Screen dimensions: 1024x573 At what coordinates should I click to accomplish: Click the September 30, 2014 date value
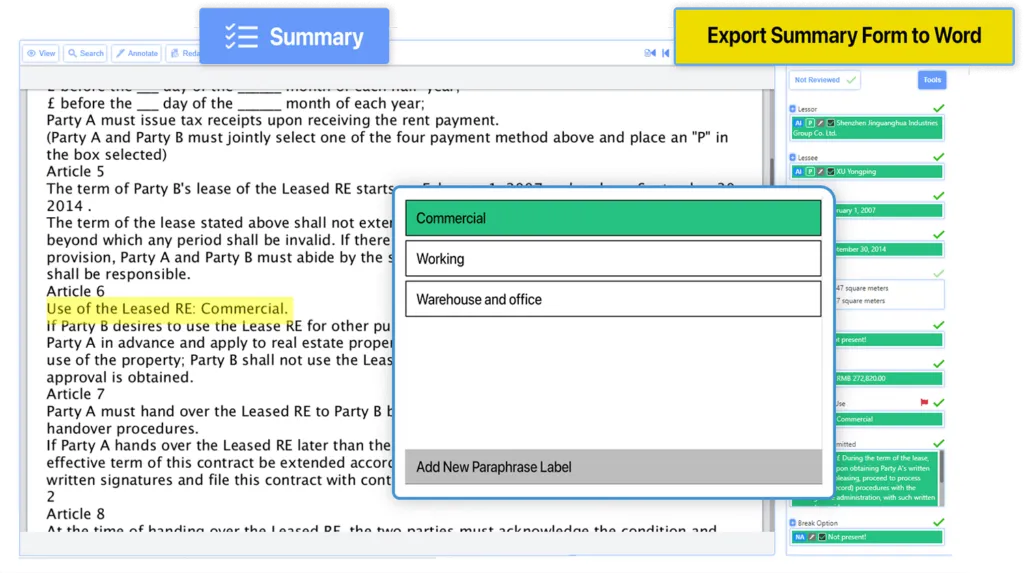[x=889, y=249]
